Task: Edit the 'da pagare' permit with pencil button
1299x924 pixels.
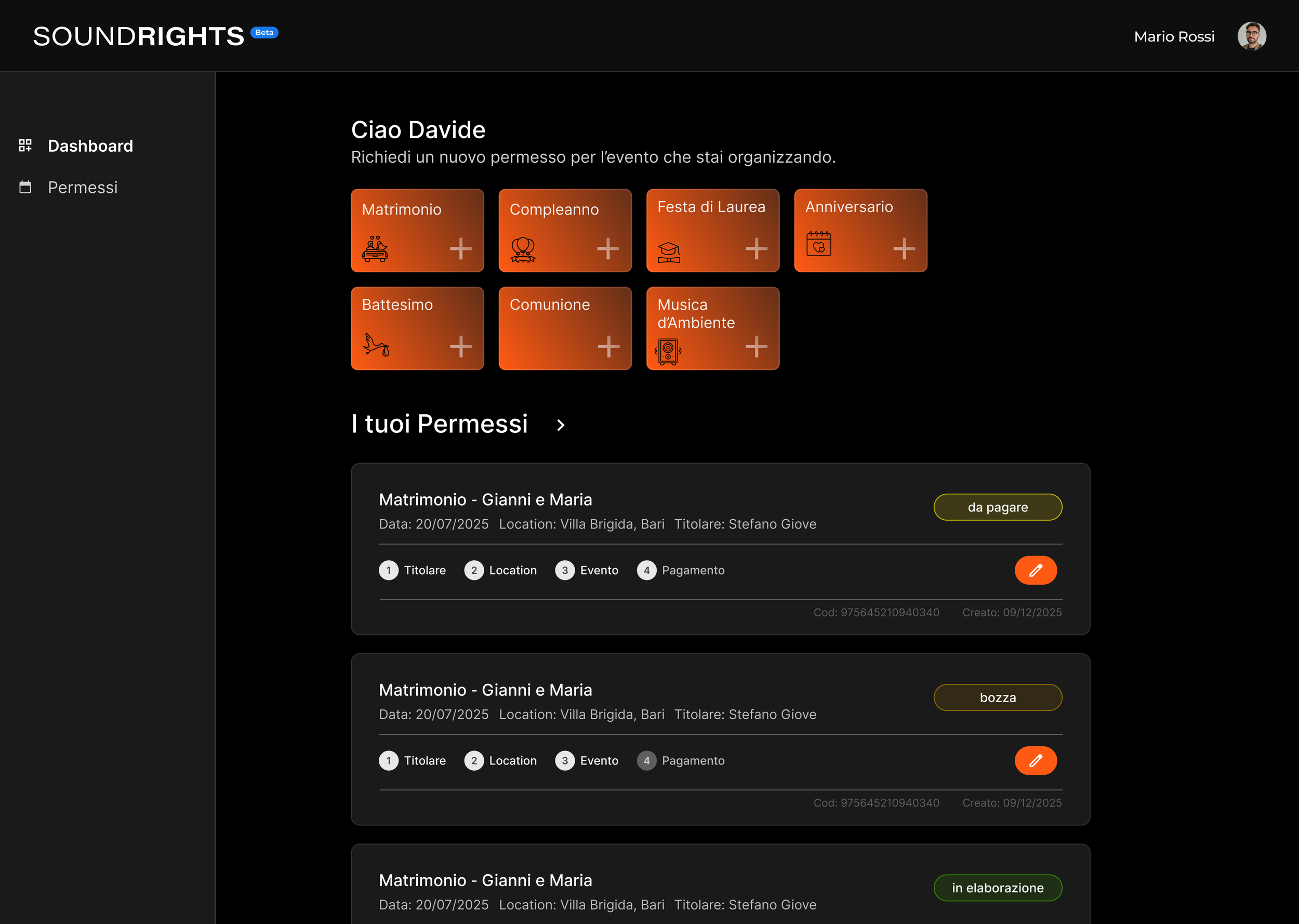Action: point(1035,570)
